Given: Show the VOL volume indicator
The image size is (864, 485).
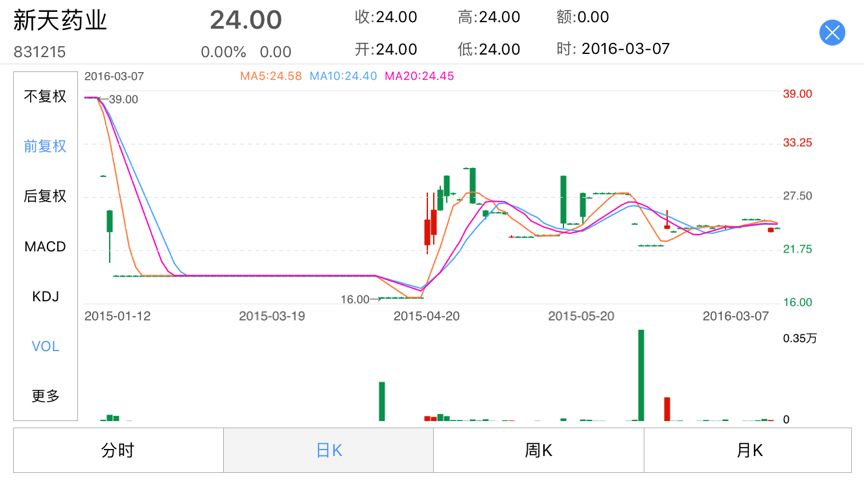Looking at the screenshot, I should (45, 346).
